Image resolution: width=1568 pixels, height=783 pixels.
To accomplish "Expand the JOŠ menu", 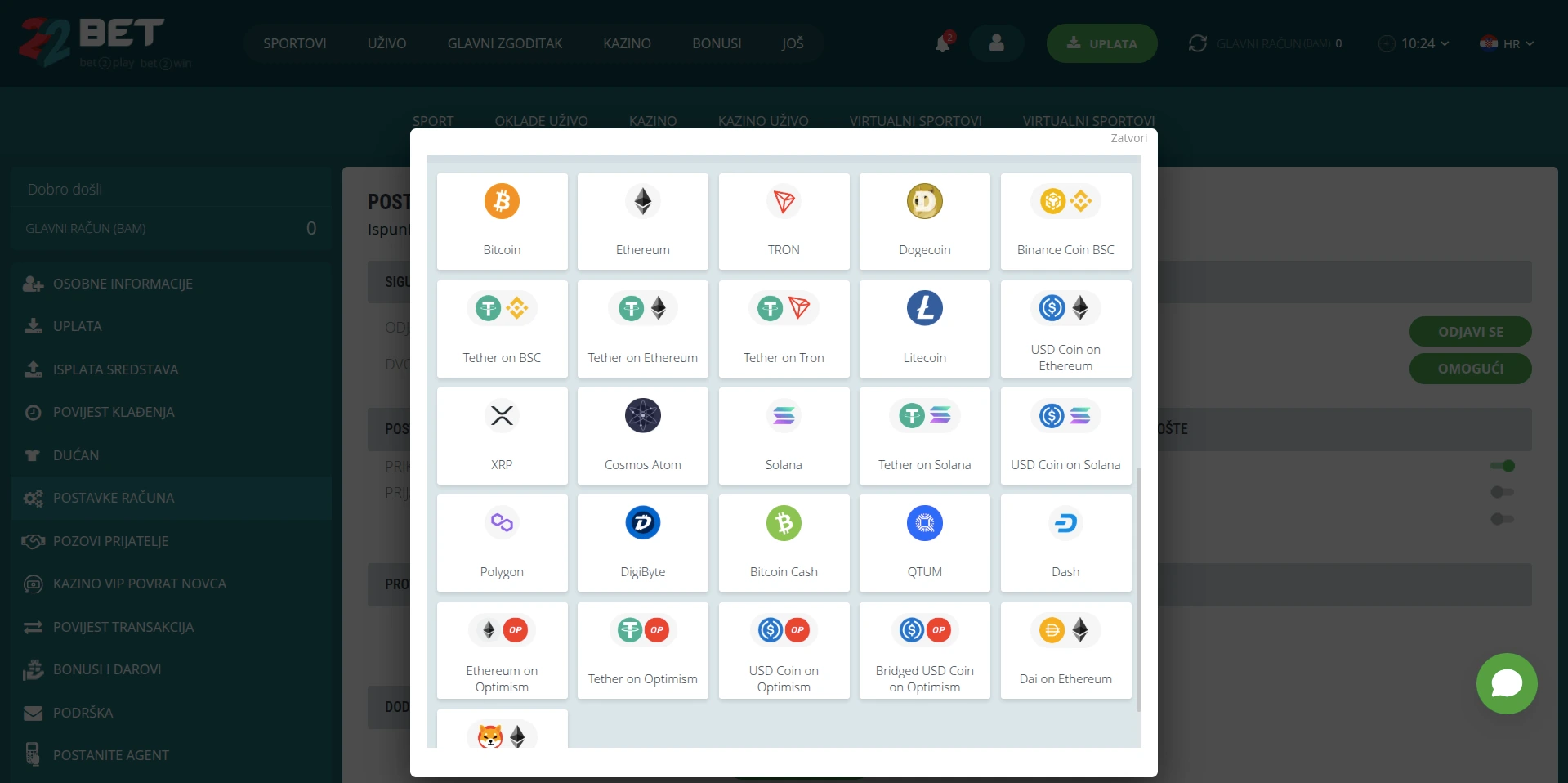I will tap(792, 43).
